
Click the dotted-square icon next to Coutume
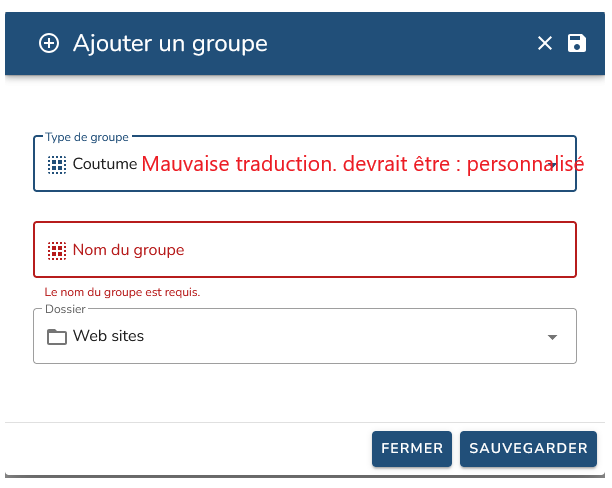[57, 163]
